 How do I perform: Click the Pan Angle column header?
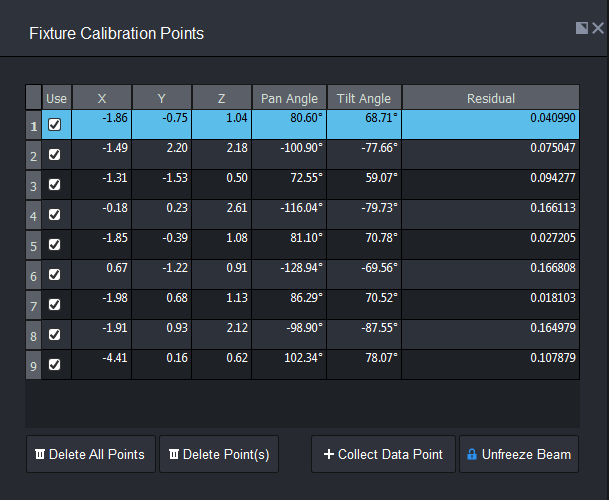click(x=289, y=98)
